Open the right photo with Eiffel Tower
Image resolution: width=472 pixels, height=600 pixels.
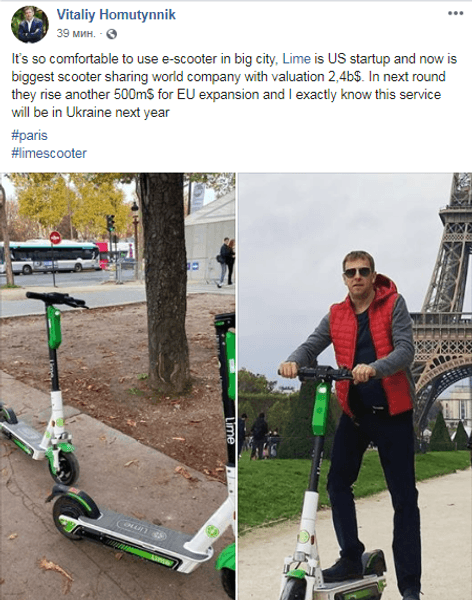coord(355,386)
